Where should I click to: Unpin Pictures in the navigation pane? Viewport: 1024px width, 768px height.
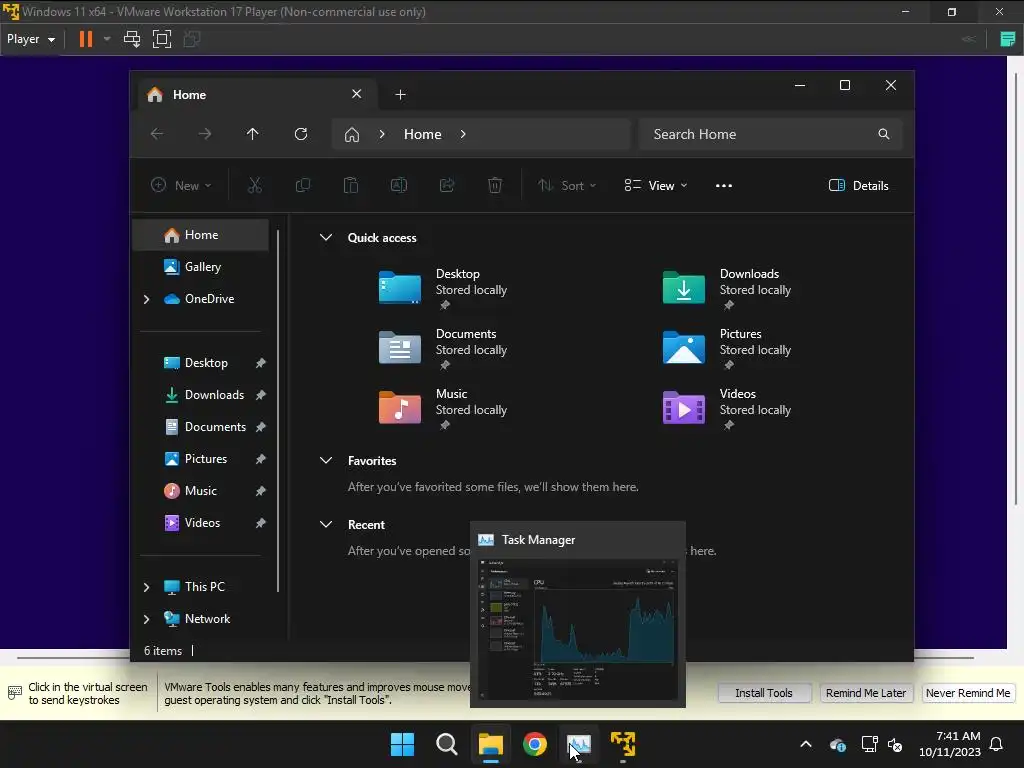(x=261, y=459)
